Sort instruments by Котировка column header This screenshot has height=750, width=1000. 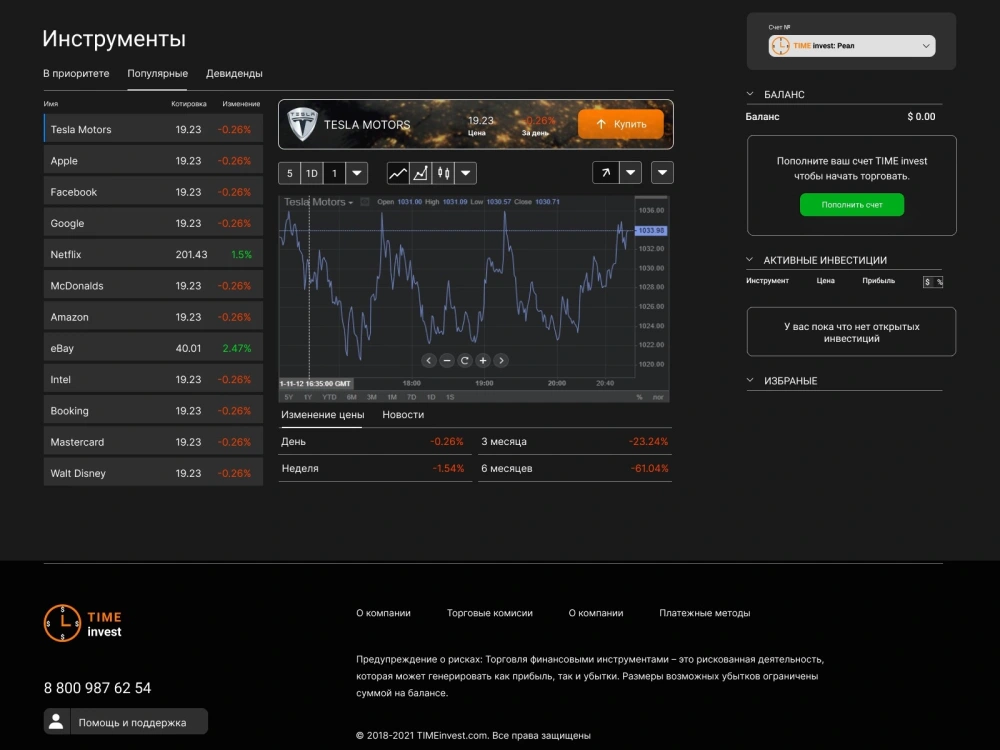[189, 103]
